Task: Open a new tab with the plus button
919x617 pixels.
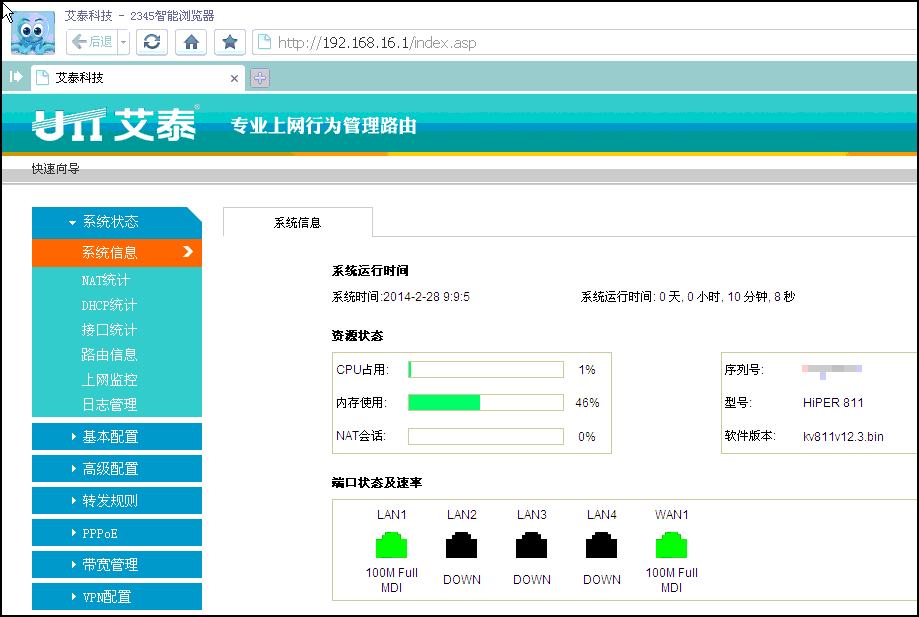Action: (x=260, y=78)
